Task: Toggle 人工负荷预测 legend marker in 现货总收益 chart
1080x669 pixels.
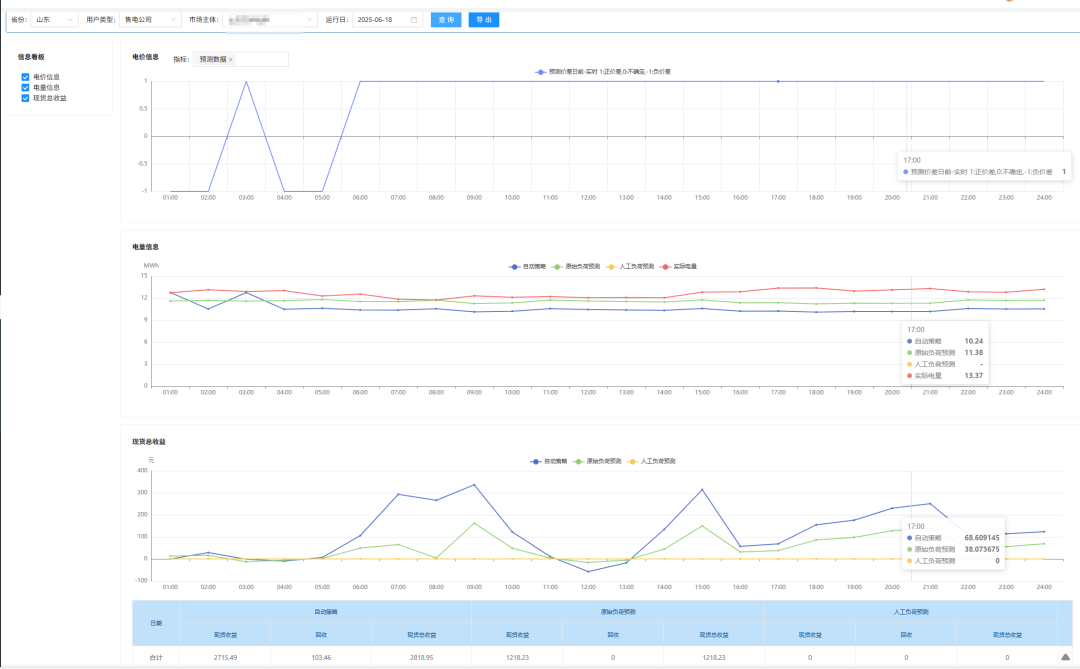Action: coord(632,462)
